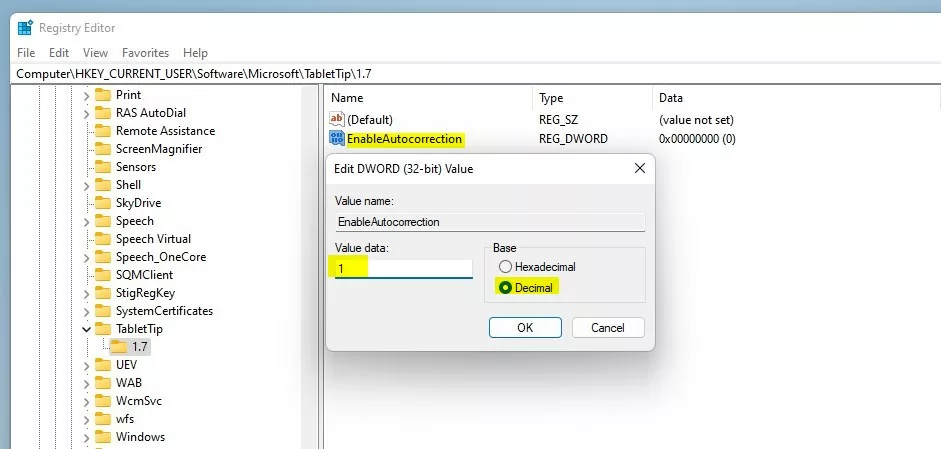Click the Sensors folder icon
This screenshot has width=941, height=449.
coord(103,167)
